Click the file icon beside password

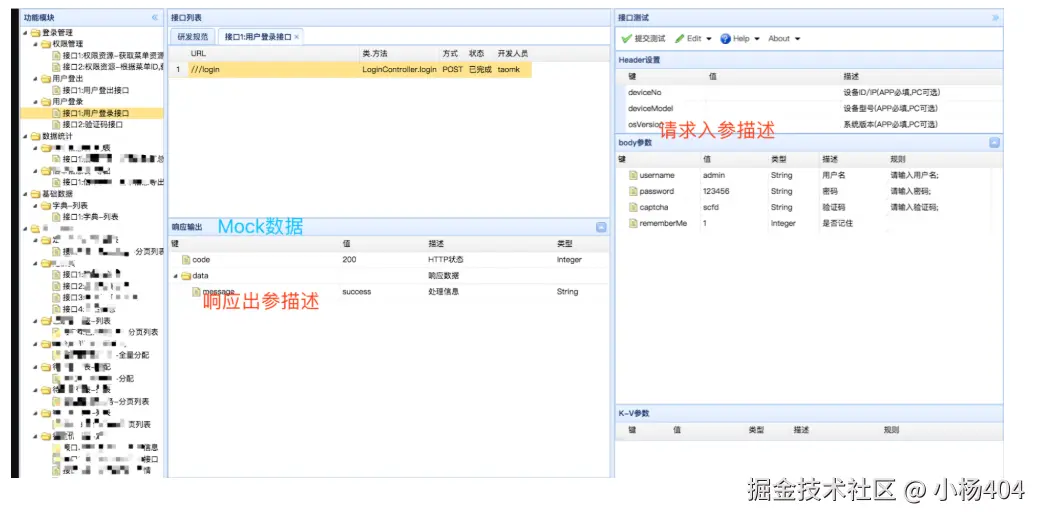pyautogui.click(x=633, y=191)
